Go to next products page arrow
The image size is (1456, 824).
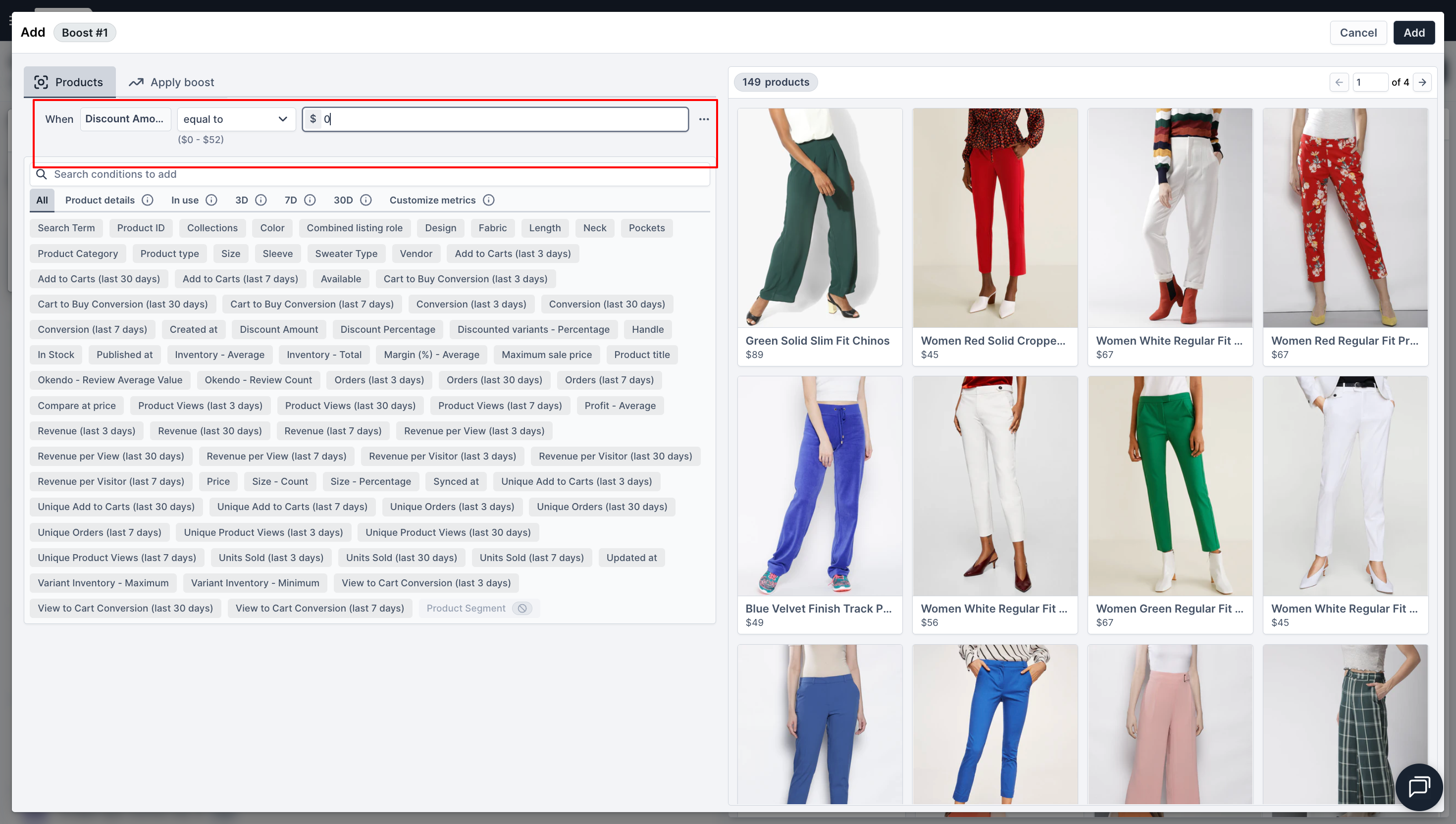(x=1422, y=82)
